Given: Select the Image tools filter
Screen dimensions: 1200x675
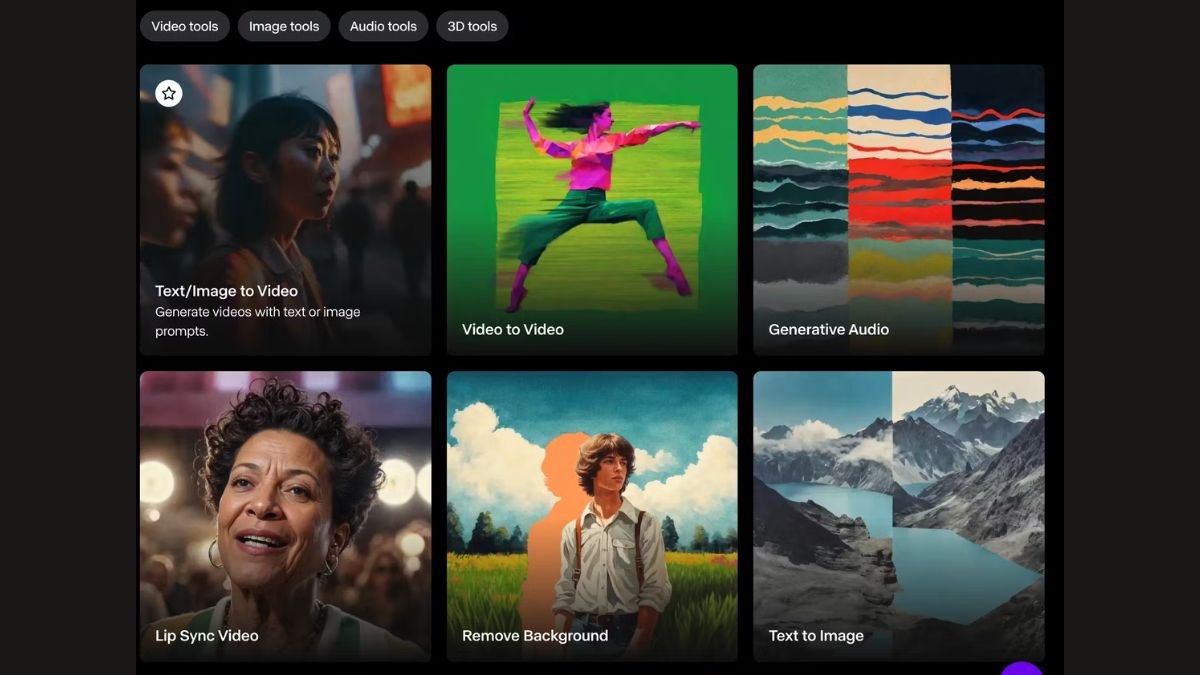Looking at the screenshot, I should [x=284, y=26].
